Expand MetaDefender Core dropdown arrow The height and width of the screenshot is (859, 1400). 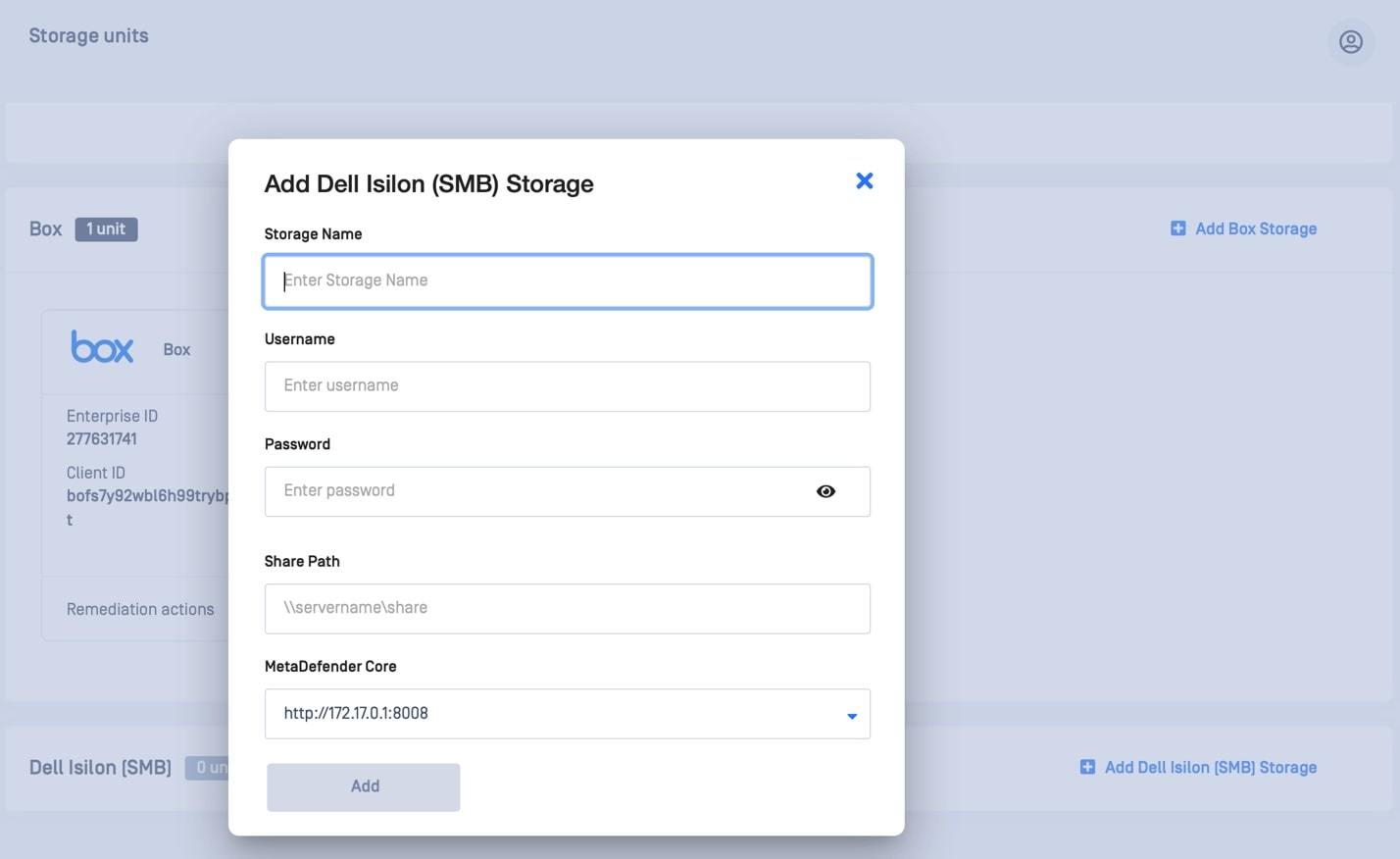(x=851, y=716)
